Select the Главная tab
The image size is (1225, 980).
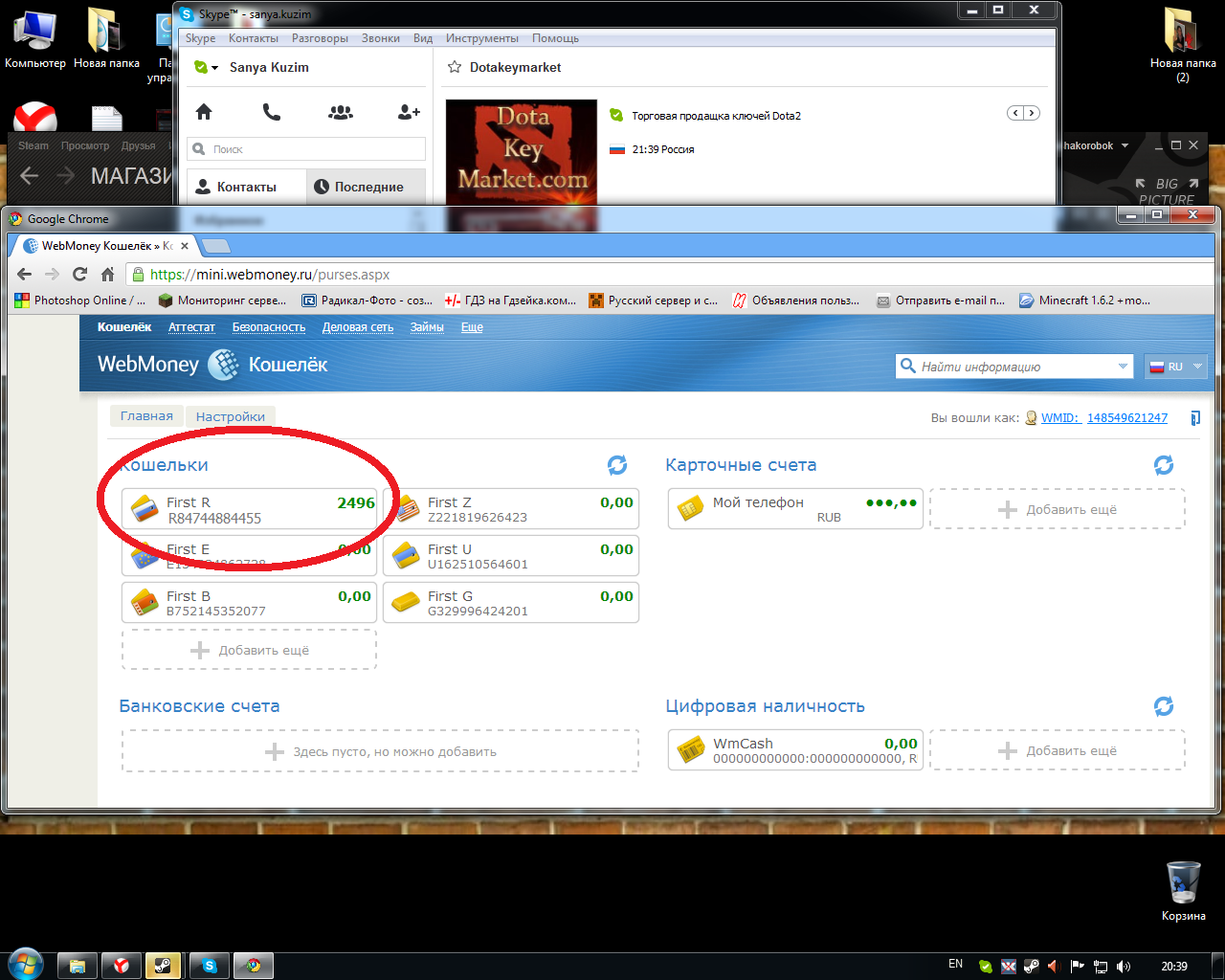click(x=146, y=416)
